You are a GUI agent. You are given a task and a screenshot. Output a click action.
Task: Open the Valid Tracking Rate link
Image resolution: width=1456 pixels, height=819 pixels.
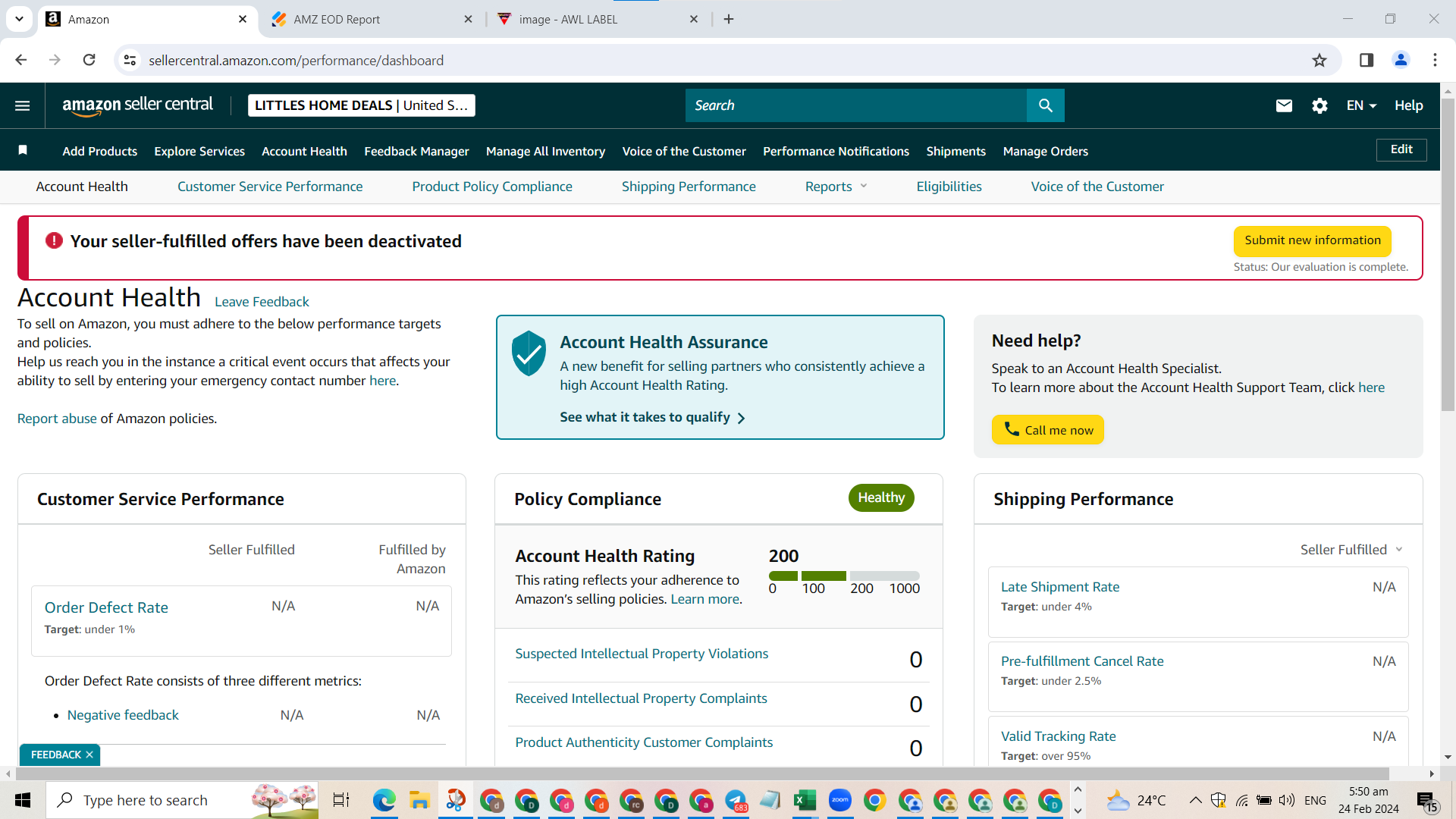[1058, 736]
